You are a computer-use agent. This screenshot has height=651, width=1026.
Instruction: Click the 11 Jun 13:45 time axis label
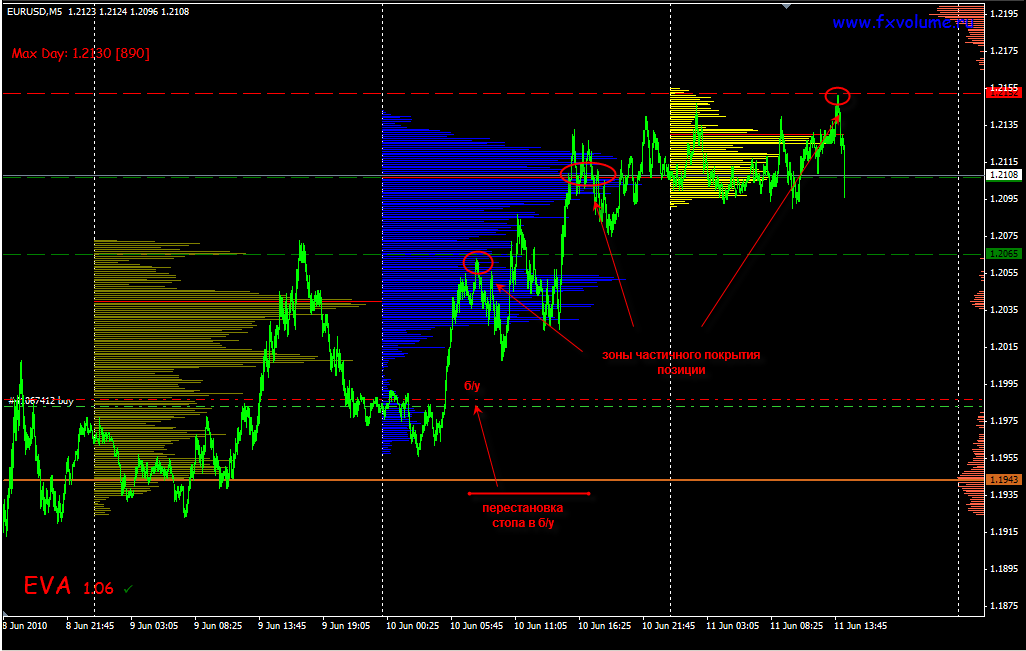click(860, 625)
